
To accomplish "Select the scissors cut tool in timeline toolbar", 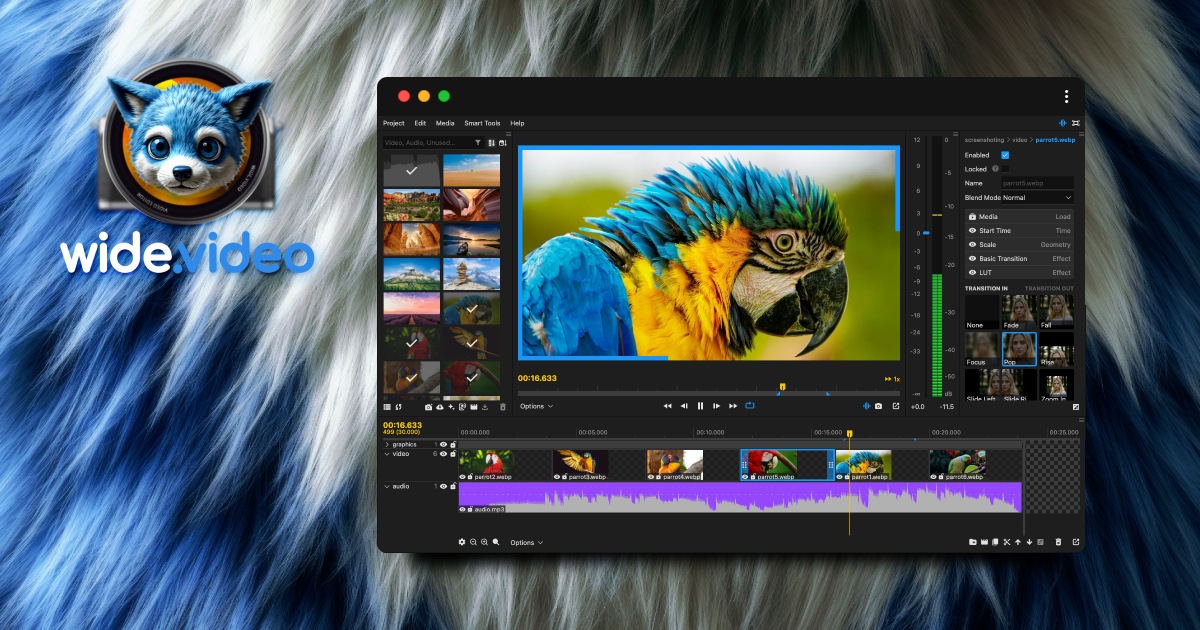I will point(1007,542).
